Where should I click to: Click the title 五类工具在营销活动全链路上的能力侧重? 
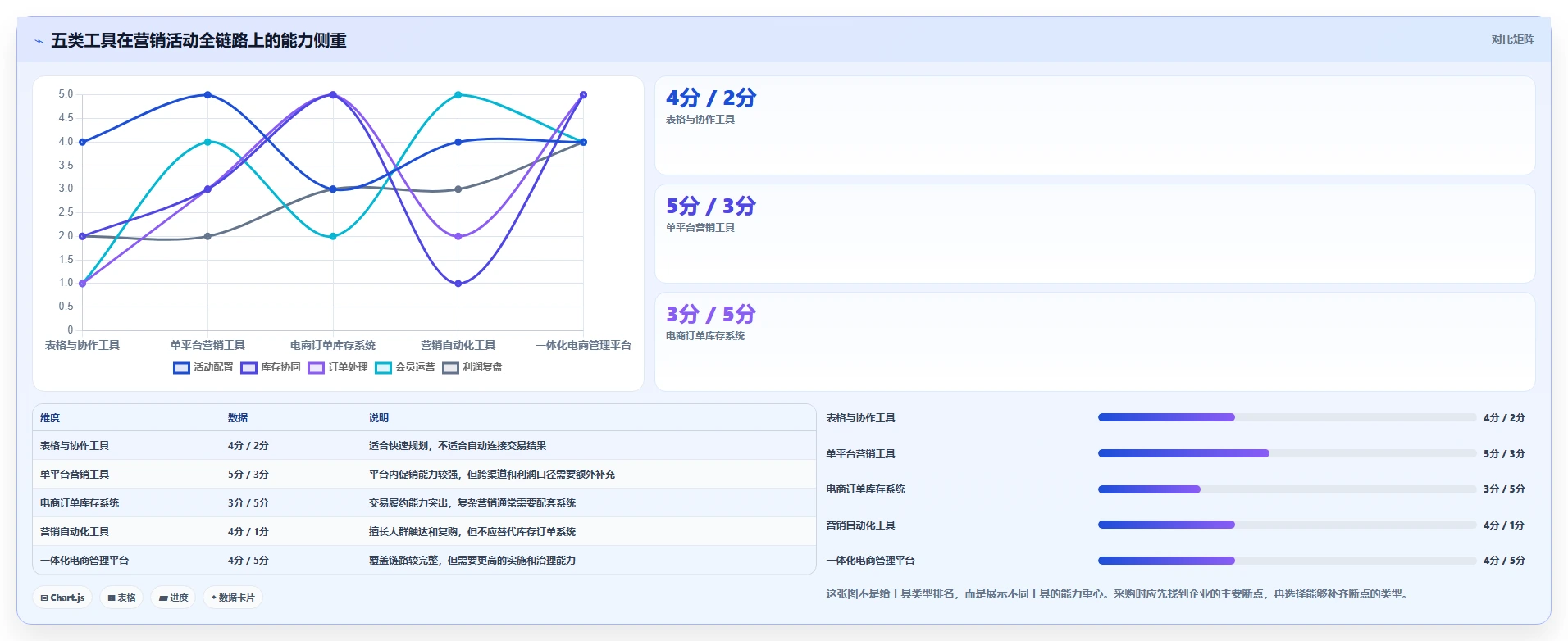198,40
